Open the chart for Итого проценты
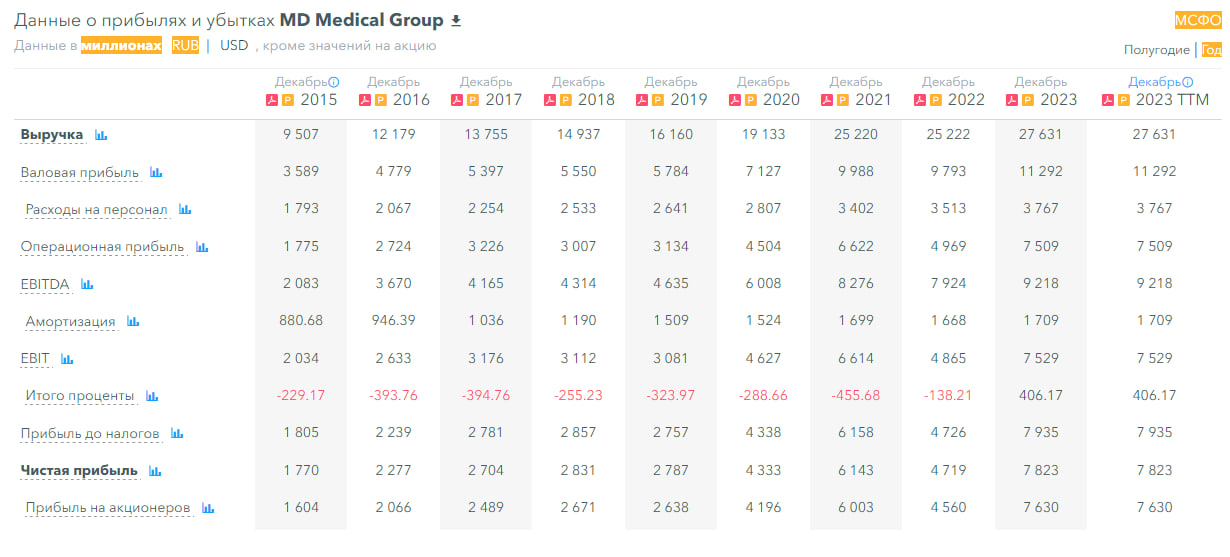 (x=152, y=397)
